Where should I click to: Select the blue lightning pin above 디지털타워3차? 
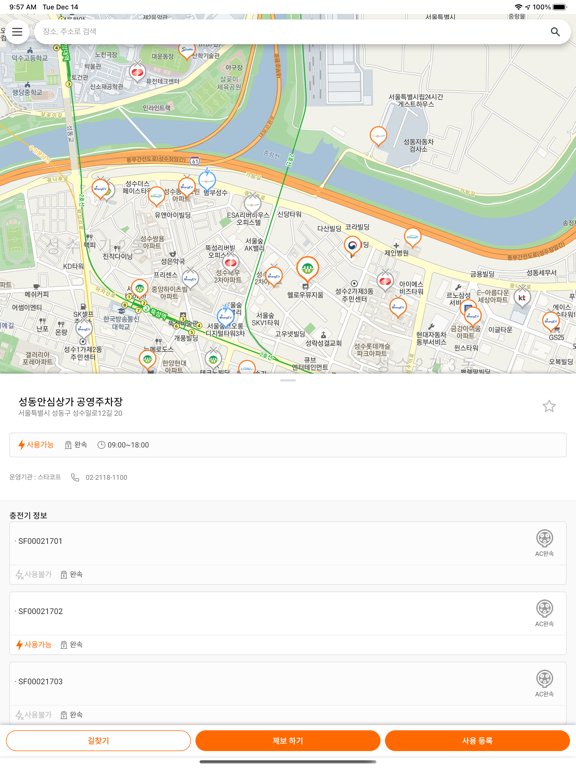pos(226,316)
